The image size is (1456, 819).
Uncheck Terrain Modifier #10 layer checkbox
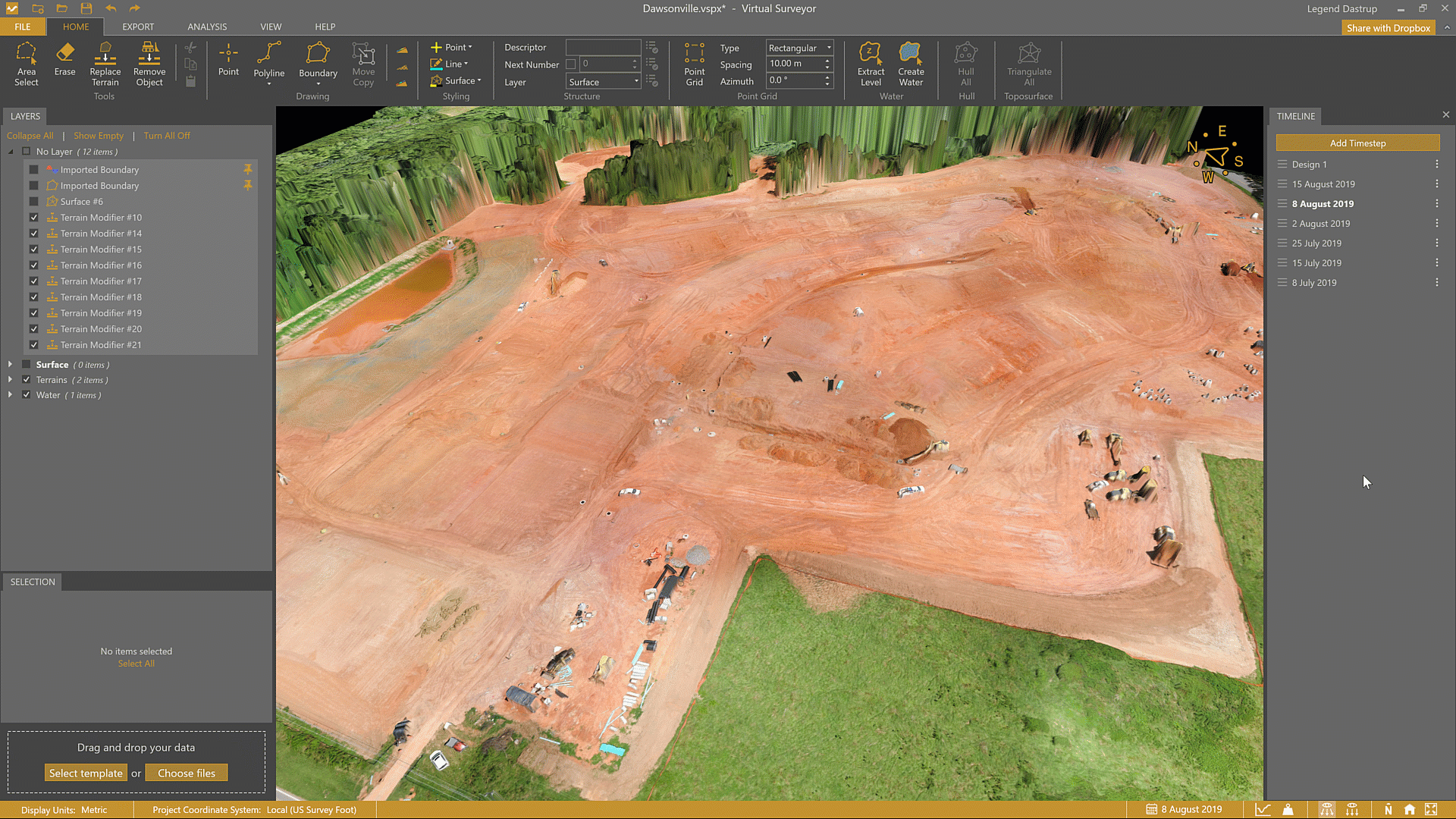pyautogui.click(x=34, y=218)
